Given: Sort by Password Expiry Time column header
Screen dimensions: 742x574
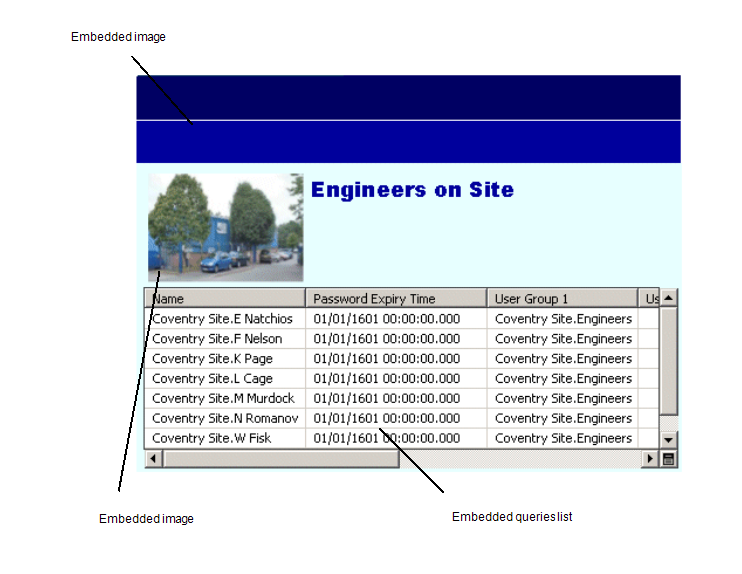Looking at the screenshot, I should point(396,298).
